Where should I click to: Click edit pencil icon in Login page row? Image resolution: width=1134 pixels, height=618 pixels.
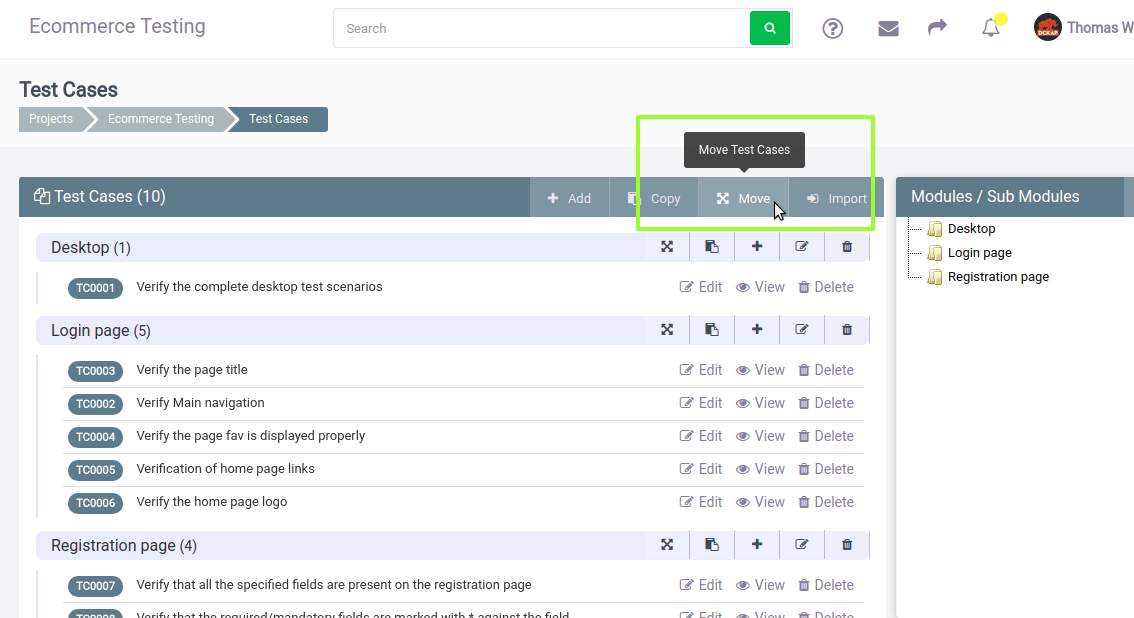801,330
